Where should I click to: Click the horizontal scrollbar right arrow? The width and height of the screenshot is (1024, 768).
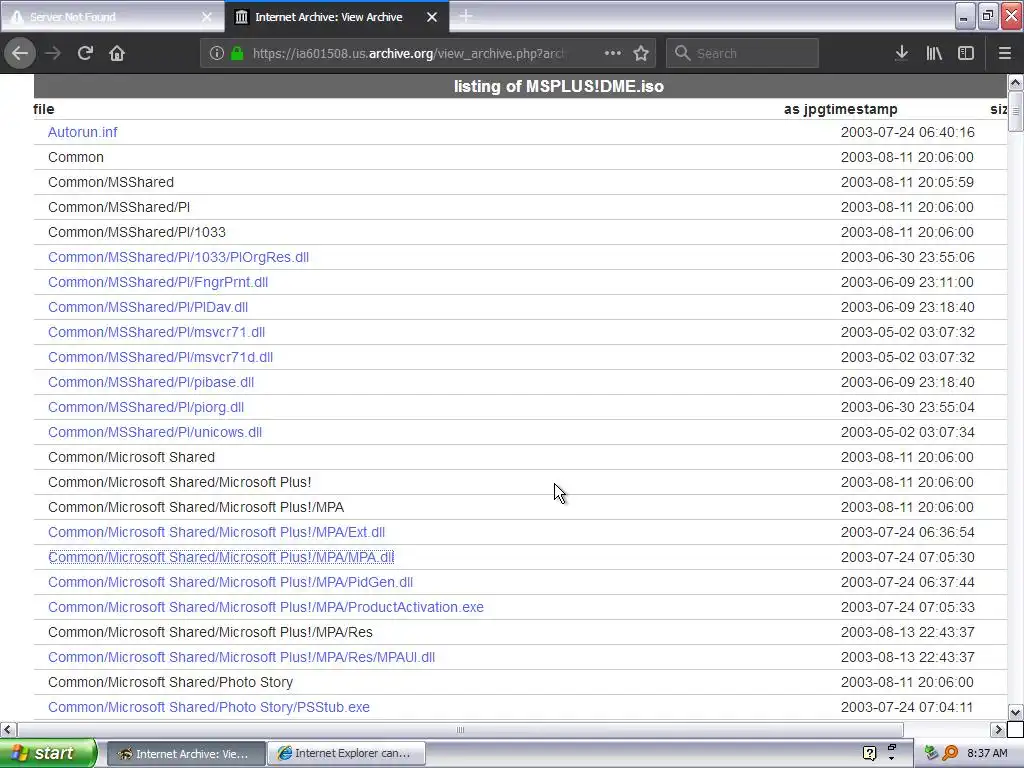coord(999,729)
